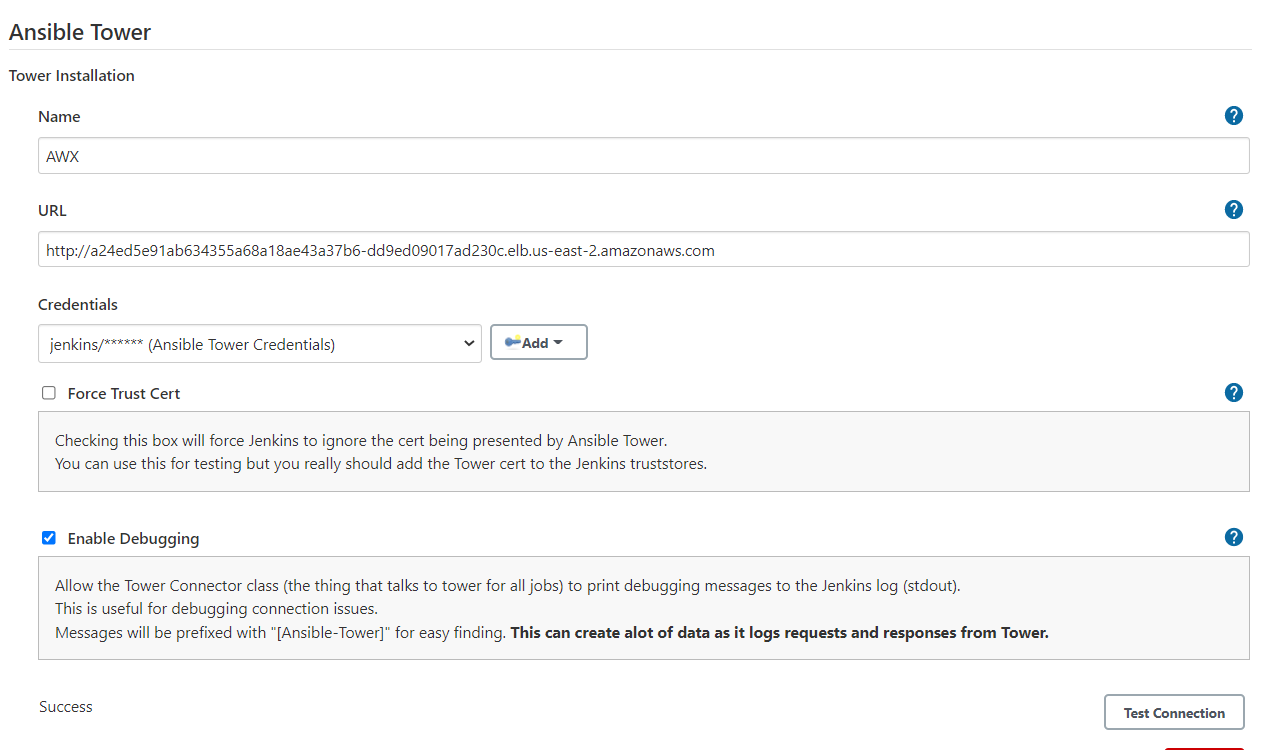
Task: Click into the URL input field
Action: click(644, 250)
